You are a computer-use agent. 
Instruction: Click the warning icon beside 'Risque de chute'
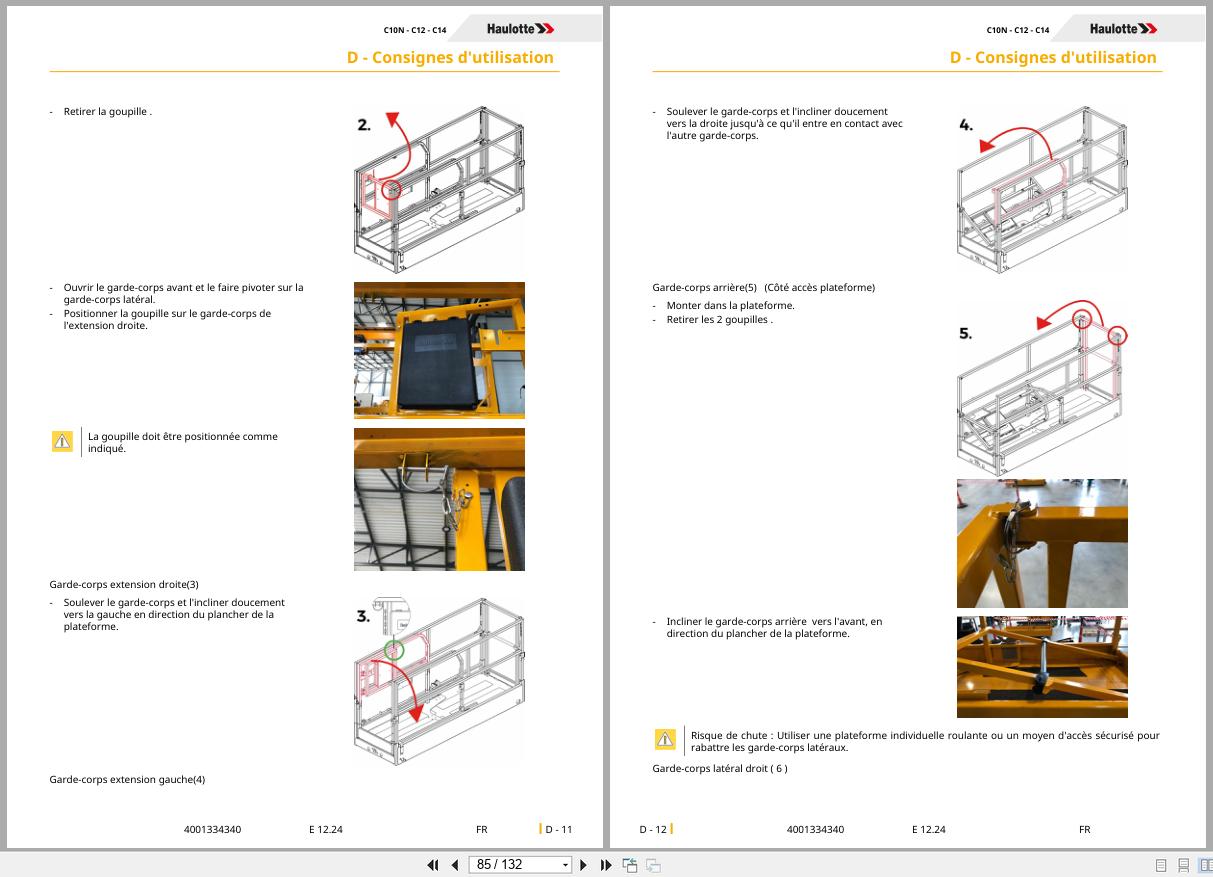pyautogui.click(x=665, y=739)
